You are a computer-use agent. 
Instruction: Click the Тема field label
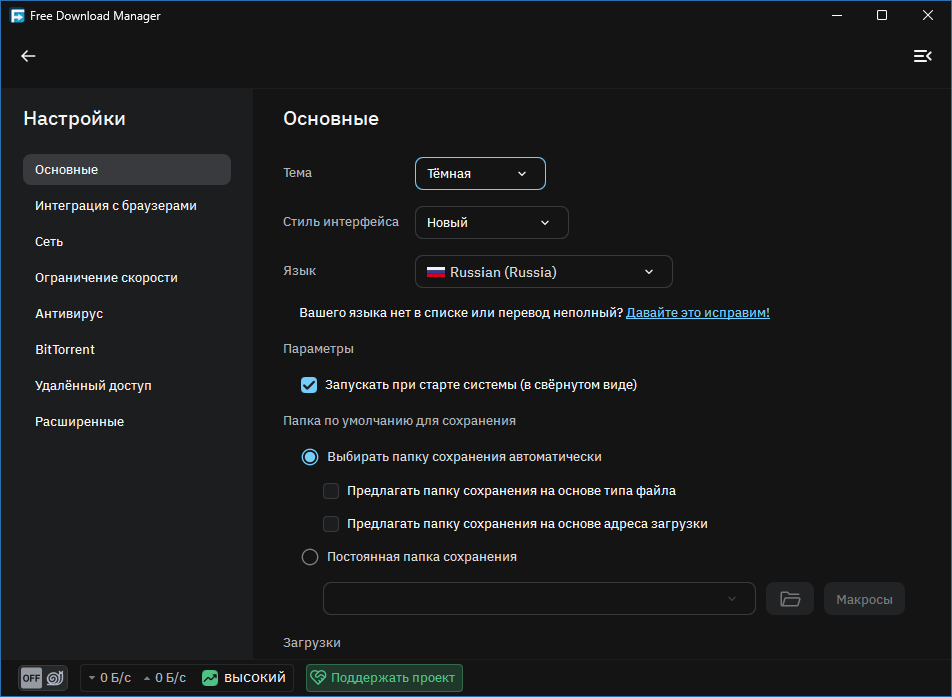(x=298, y=173)
